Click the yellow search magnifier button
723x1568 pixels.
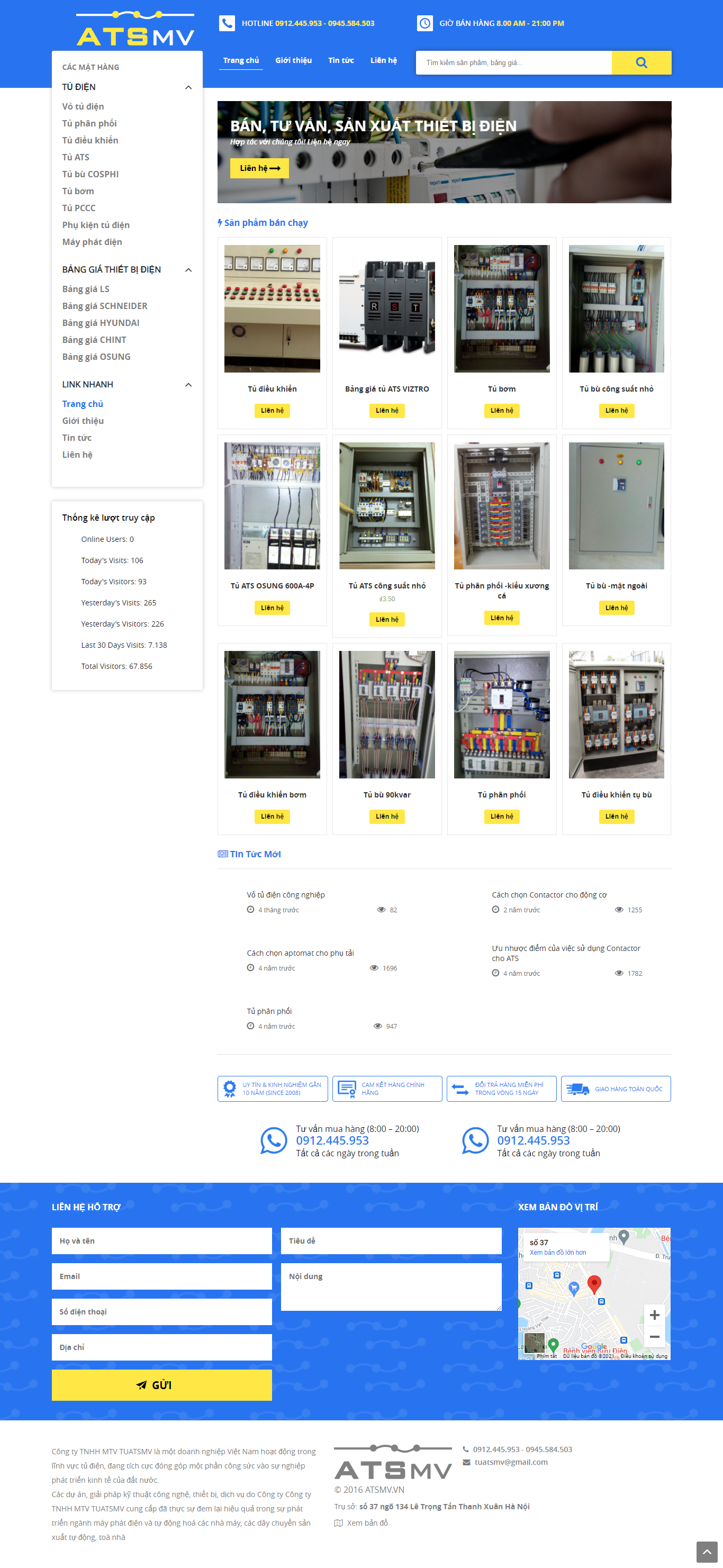641,62
